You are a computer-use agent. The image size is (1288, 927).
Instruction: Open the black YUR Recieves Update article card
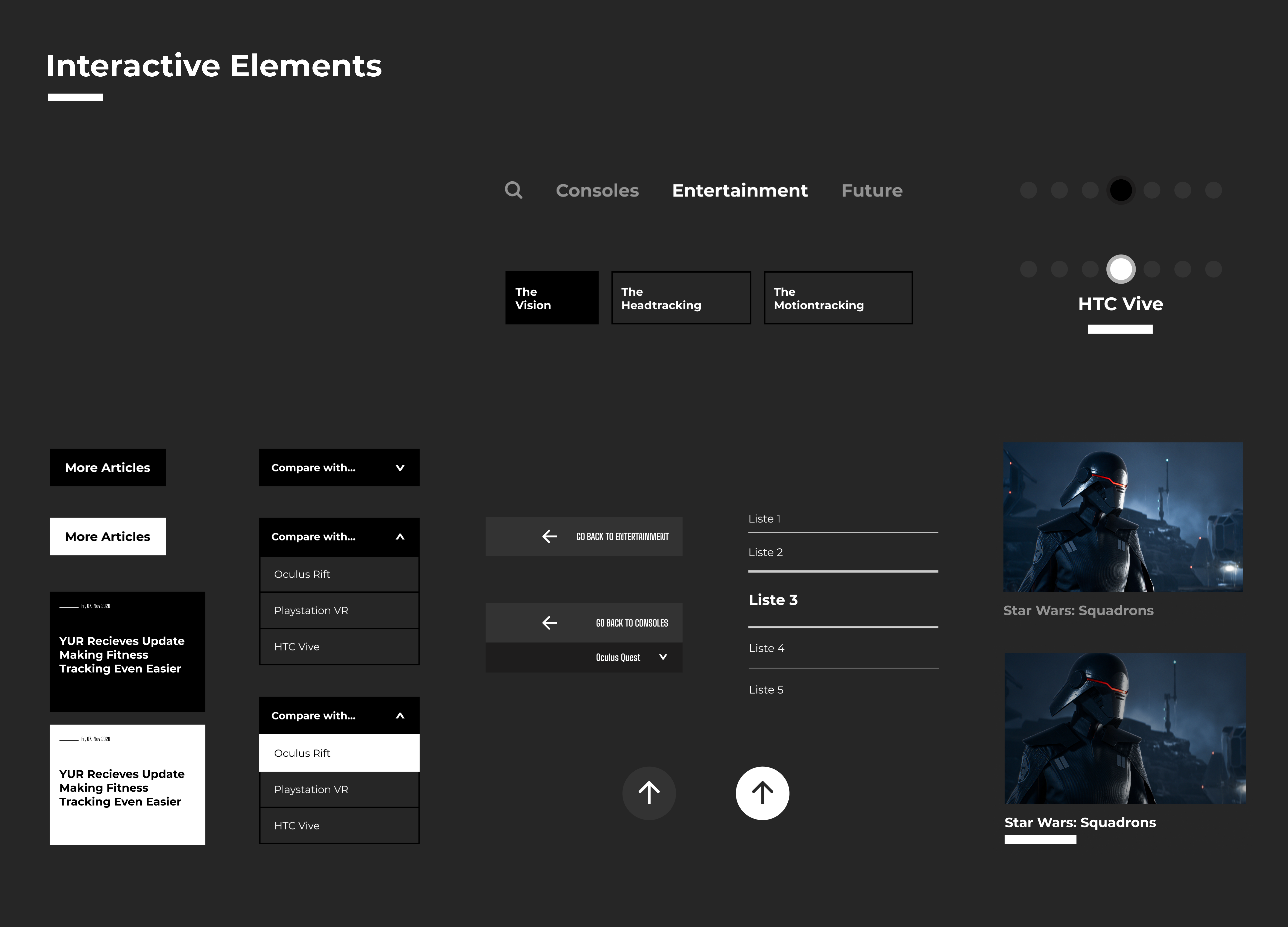127,652
